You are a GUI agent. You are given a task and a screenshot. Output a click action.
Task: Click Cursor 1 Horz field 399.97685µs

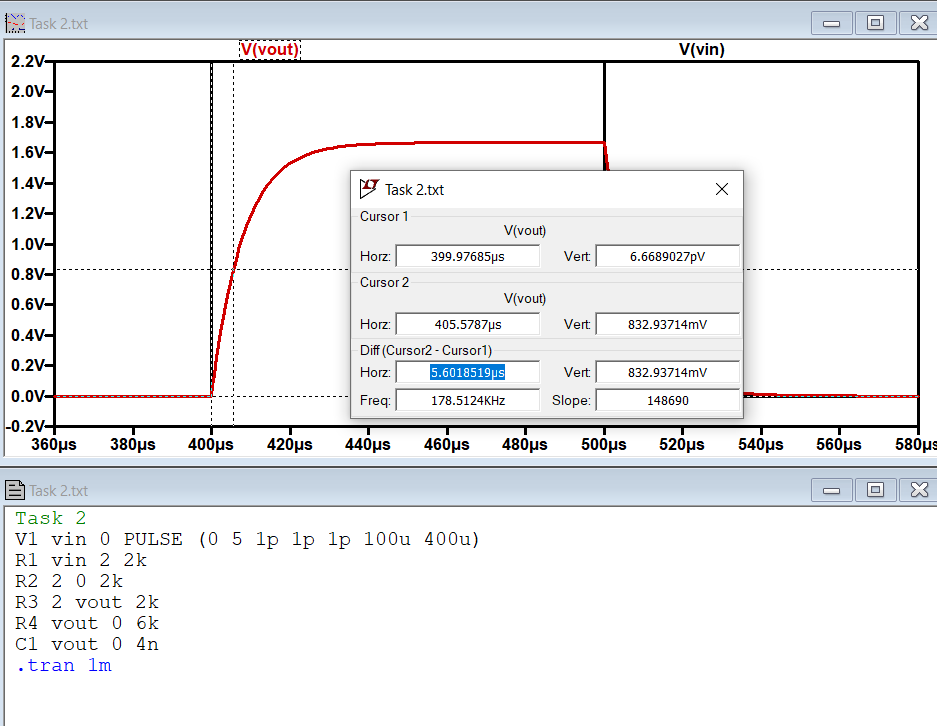tap(467, 256)
